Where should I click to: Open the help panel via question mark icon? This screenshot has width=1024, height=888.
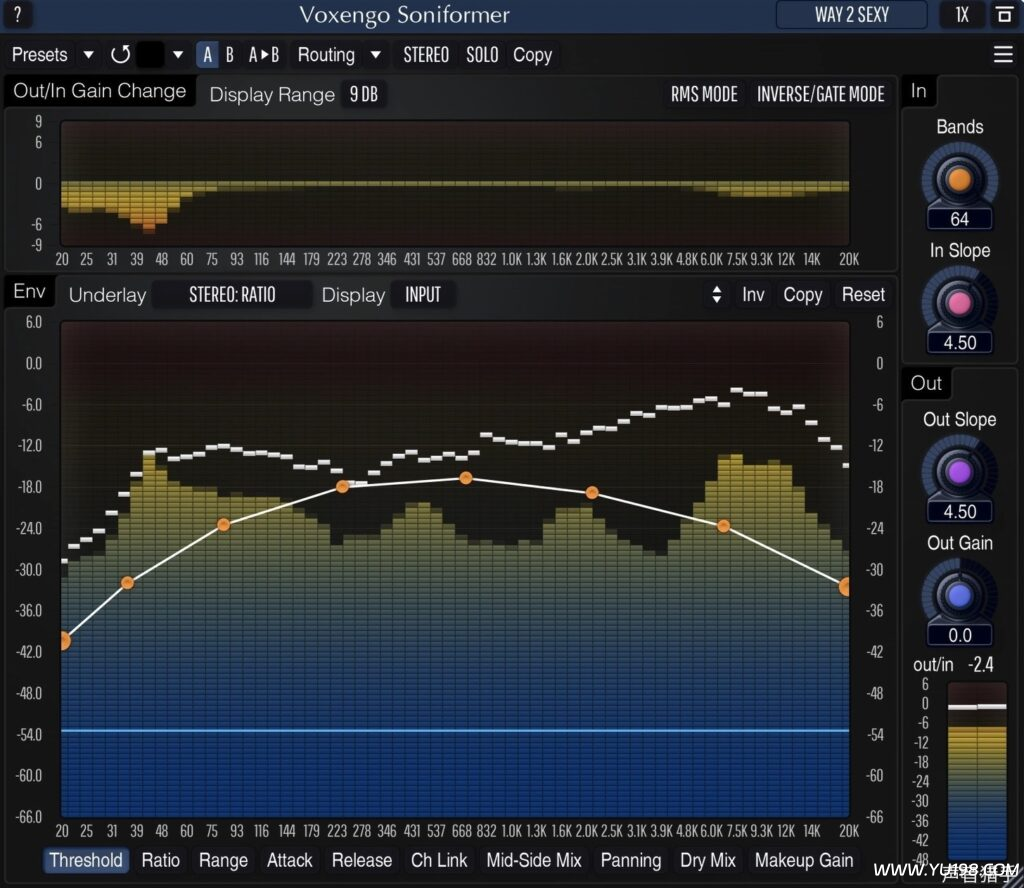17,15
